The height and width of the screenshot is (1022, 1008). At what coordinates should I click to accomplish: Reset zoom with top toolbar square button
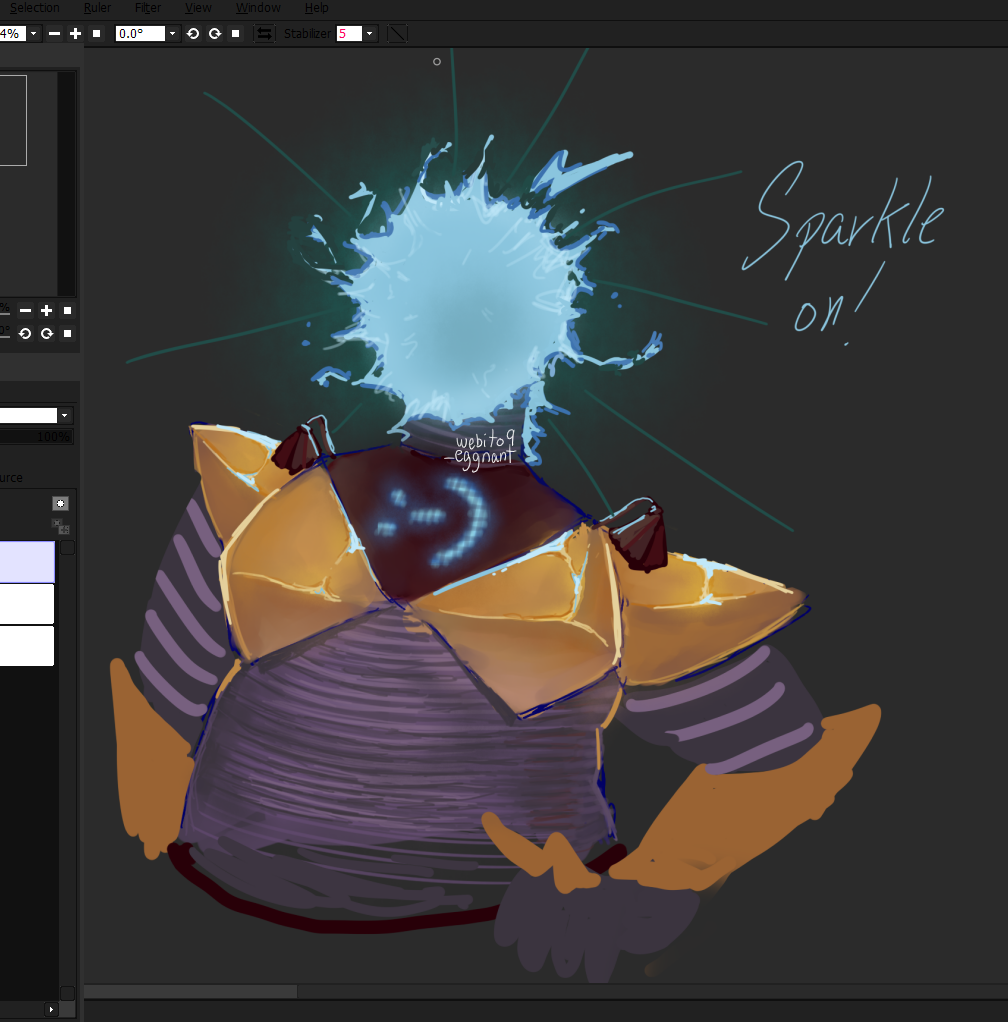click(96, 34)
